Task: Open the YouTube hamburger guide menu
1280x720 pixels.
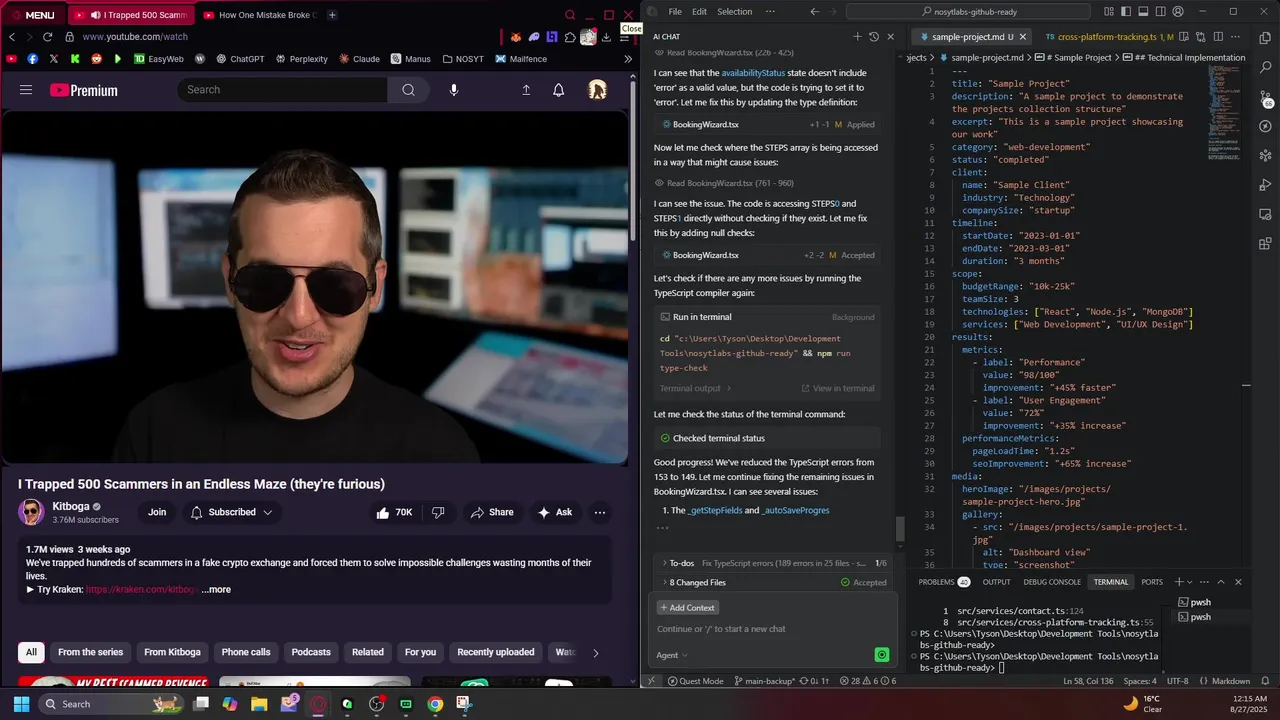Action: pos(26,90)
